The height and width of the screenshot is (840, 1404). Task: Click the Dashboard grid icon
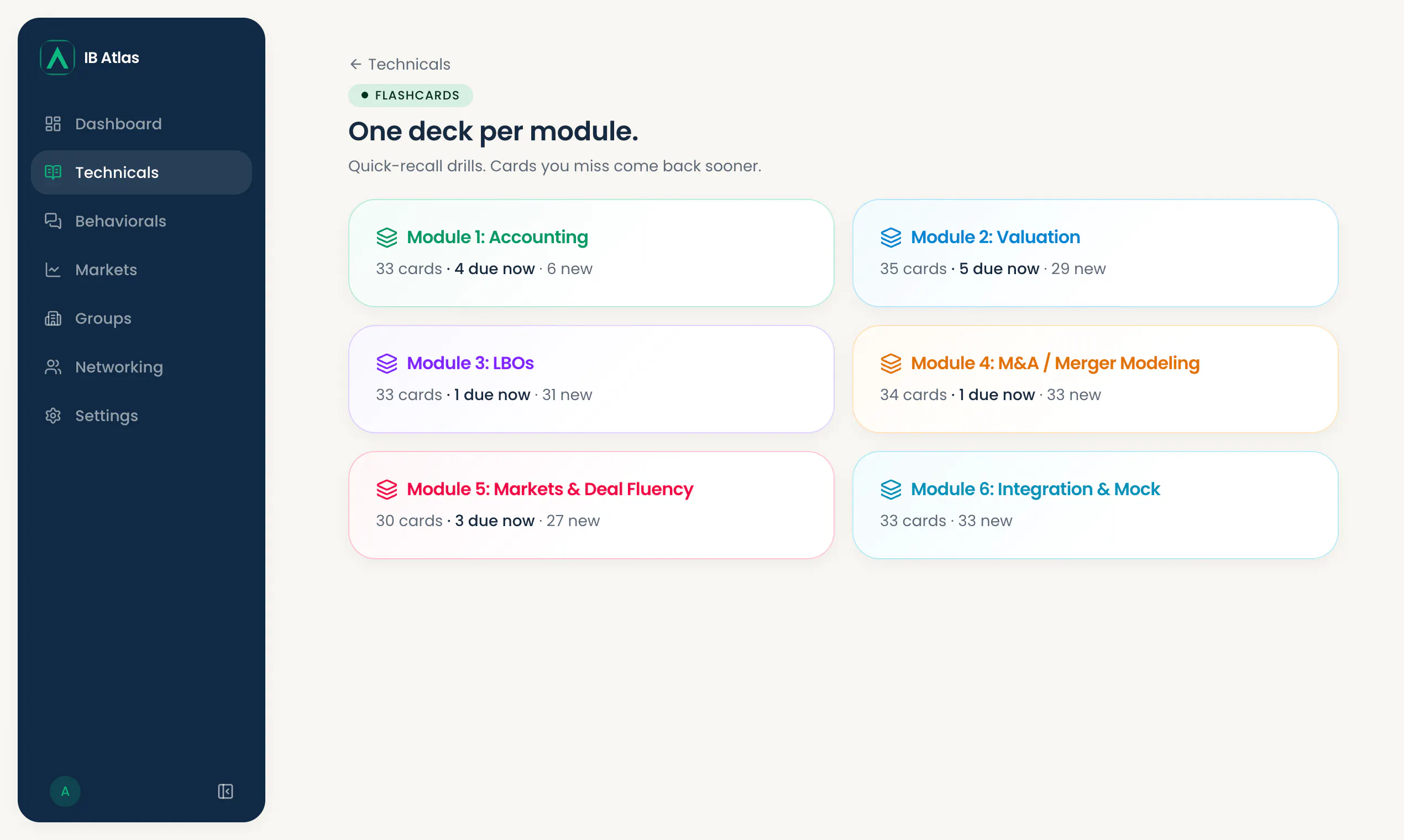[x=53, y=124]
